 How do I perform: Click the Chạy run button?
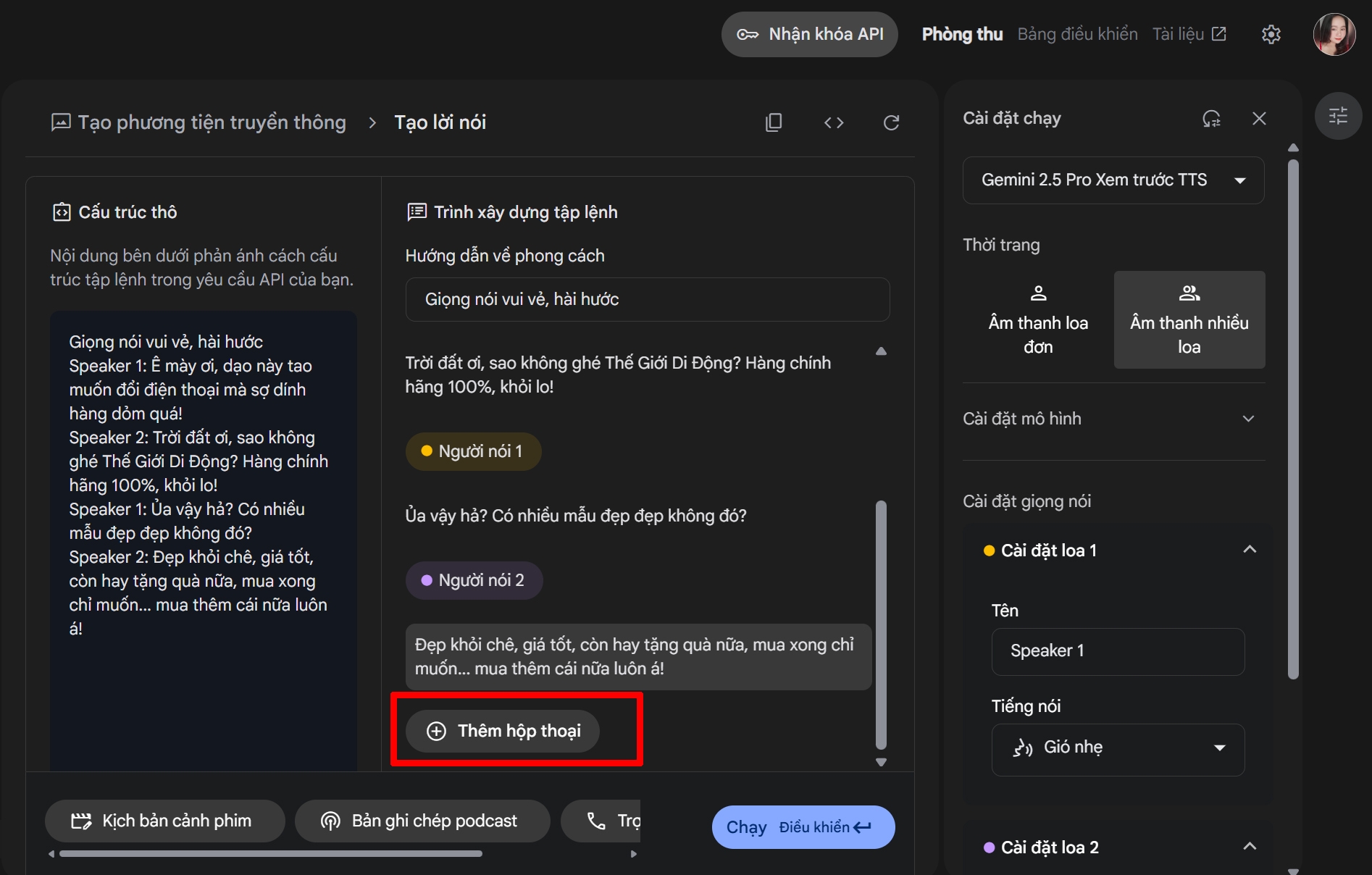tap(803, 827)
